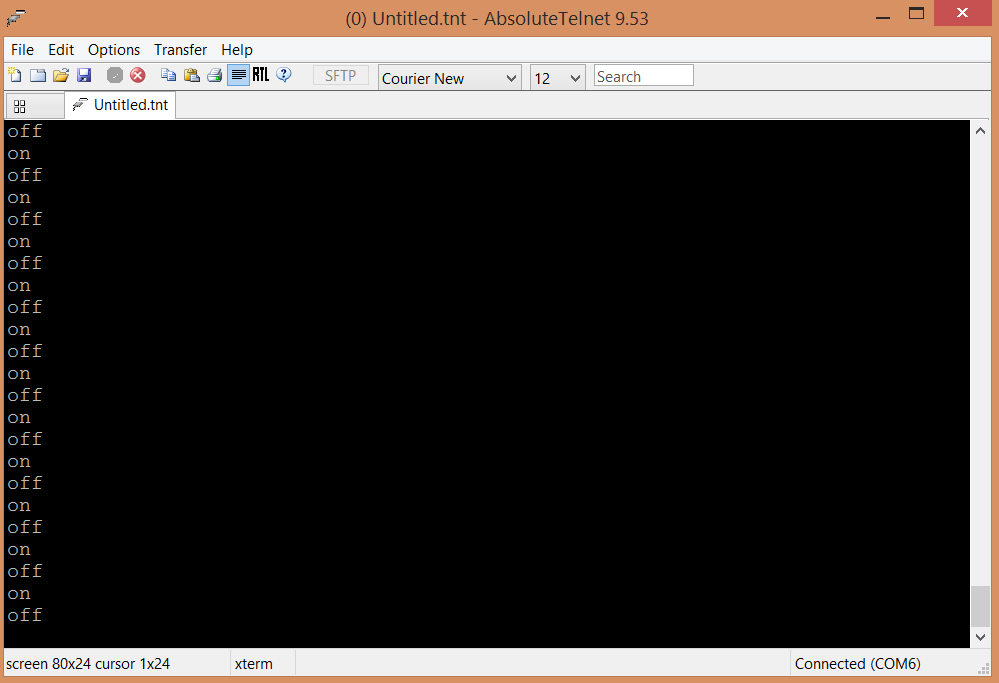The image size is (999, 683).
Task: Print the terminal screen
Action: pos(214,75)
